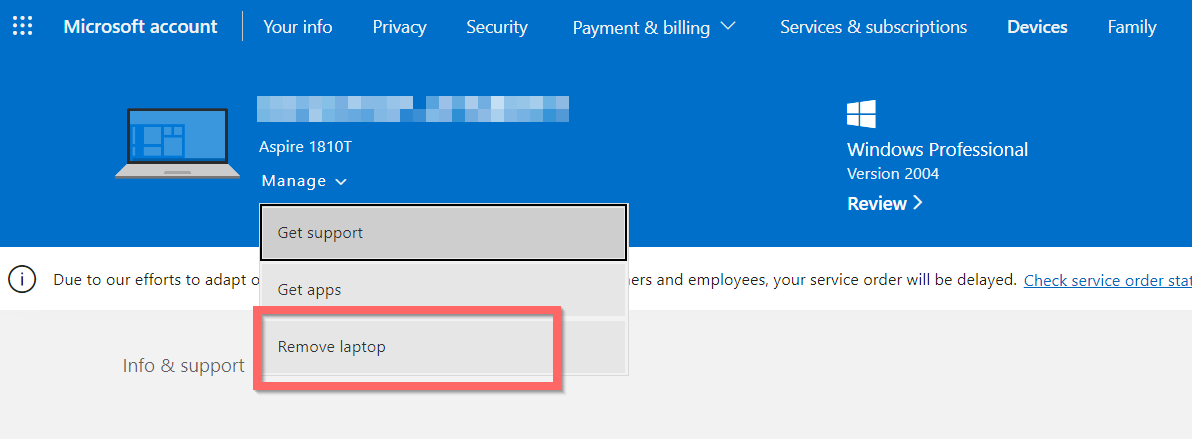This screenshot has width=1192, height=439.
Task: Switch to the Security tab
Action: click(497, 27)
